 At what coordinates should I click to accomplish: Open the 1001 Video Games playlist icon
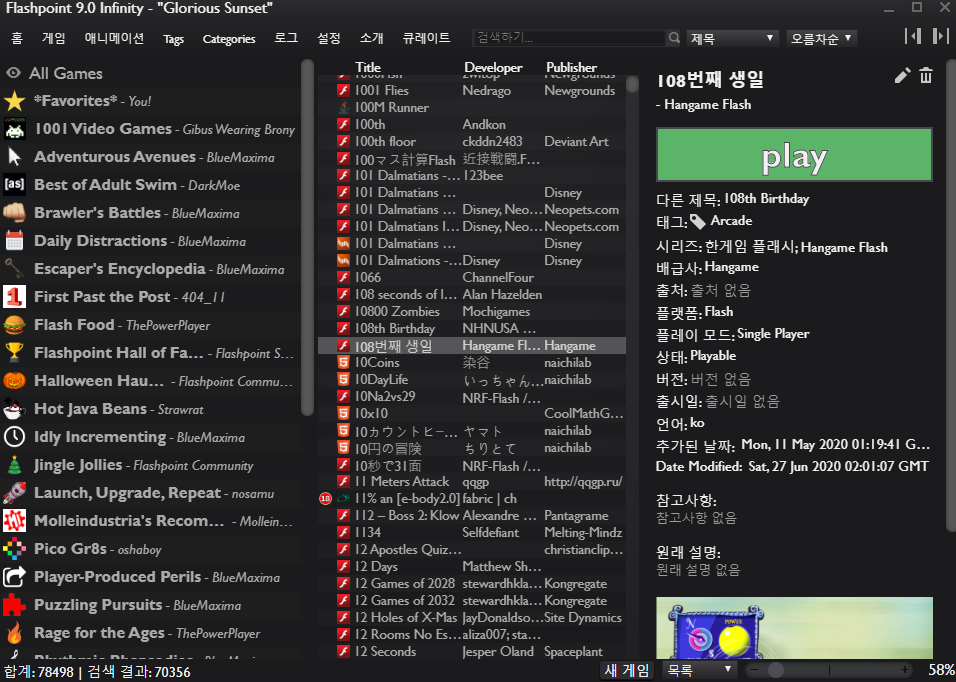[x=15, y=129]
